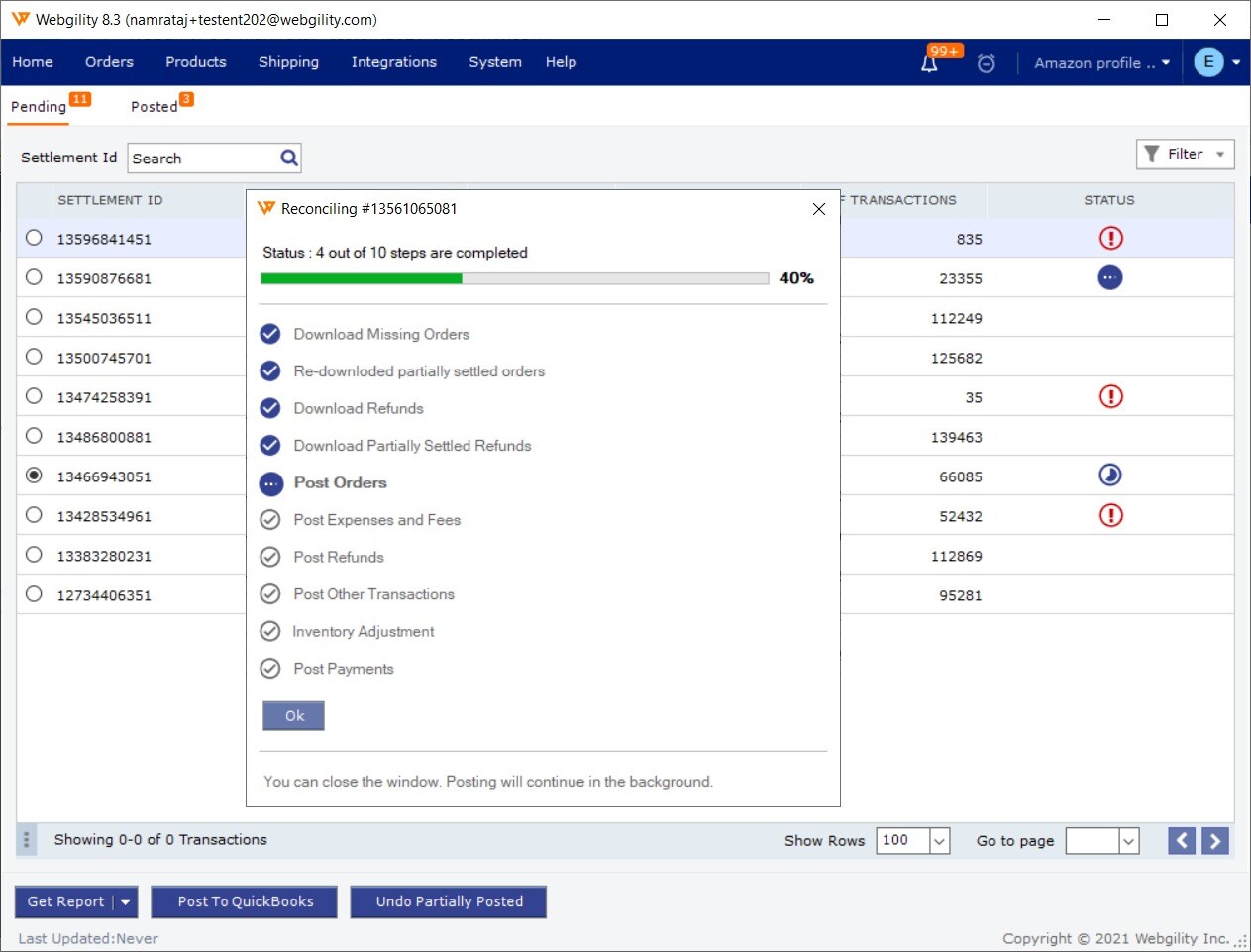This screenshot has height=952, width=1251.
Task: Open the System menu
Action: tap(495, 62)
